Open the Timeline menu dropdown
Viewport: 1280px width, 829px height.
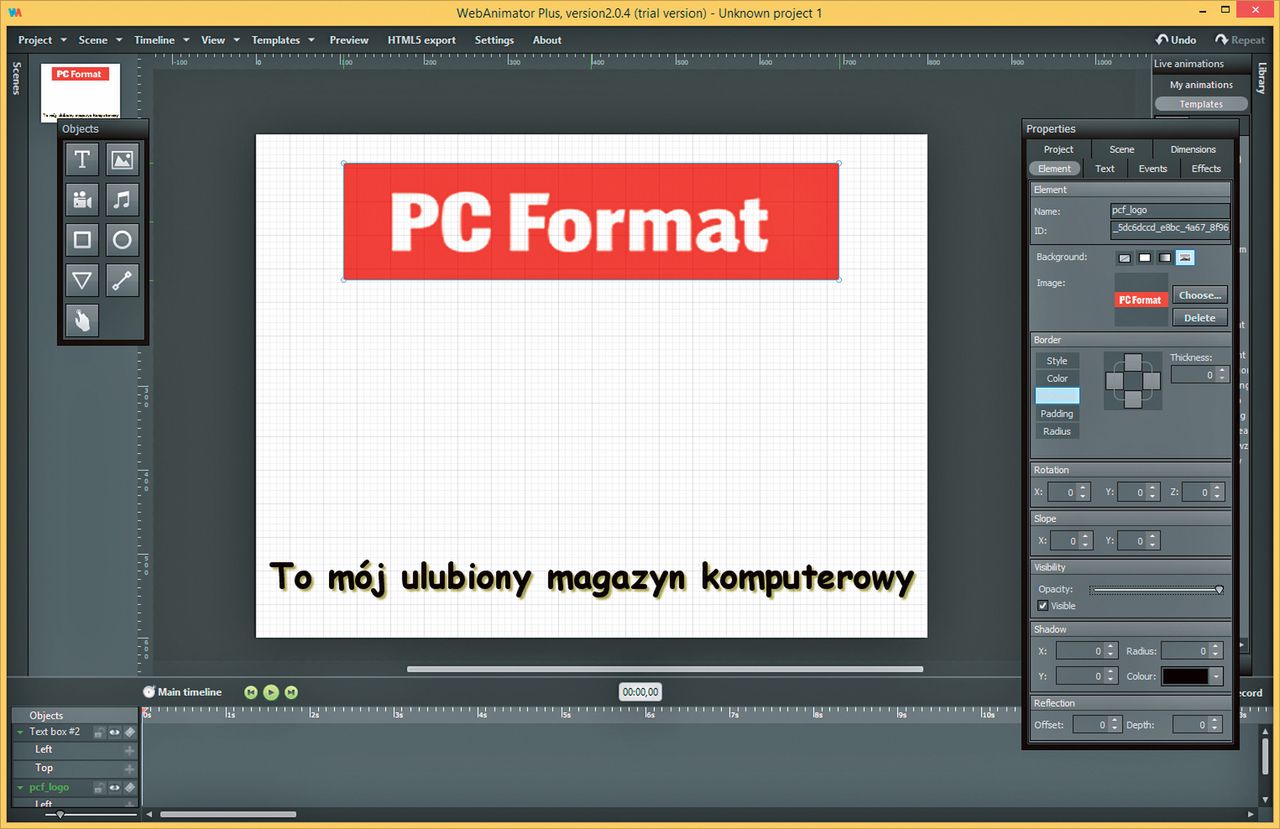pyautogui.click(x=161, y=40)
